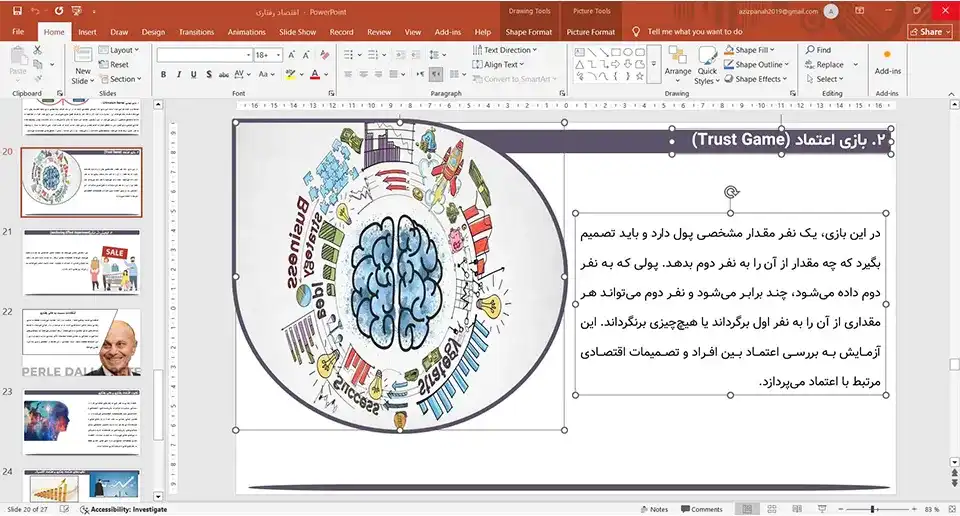This screenshot has width=960, height=516.
Task: Increase font size with the large A icon
Action: pyautogui.click(x=292, y=55)
